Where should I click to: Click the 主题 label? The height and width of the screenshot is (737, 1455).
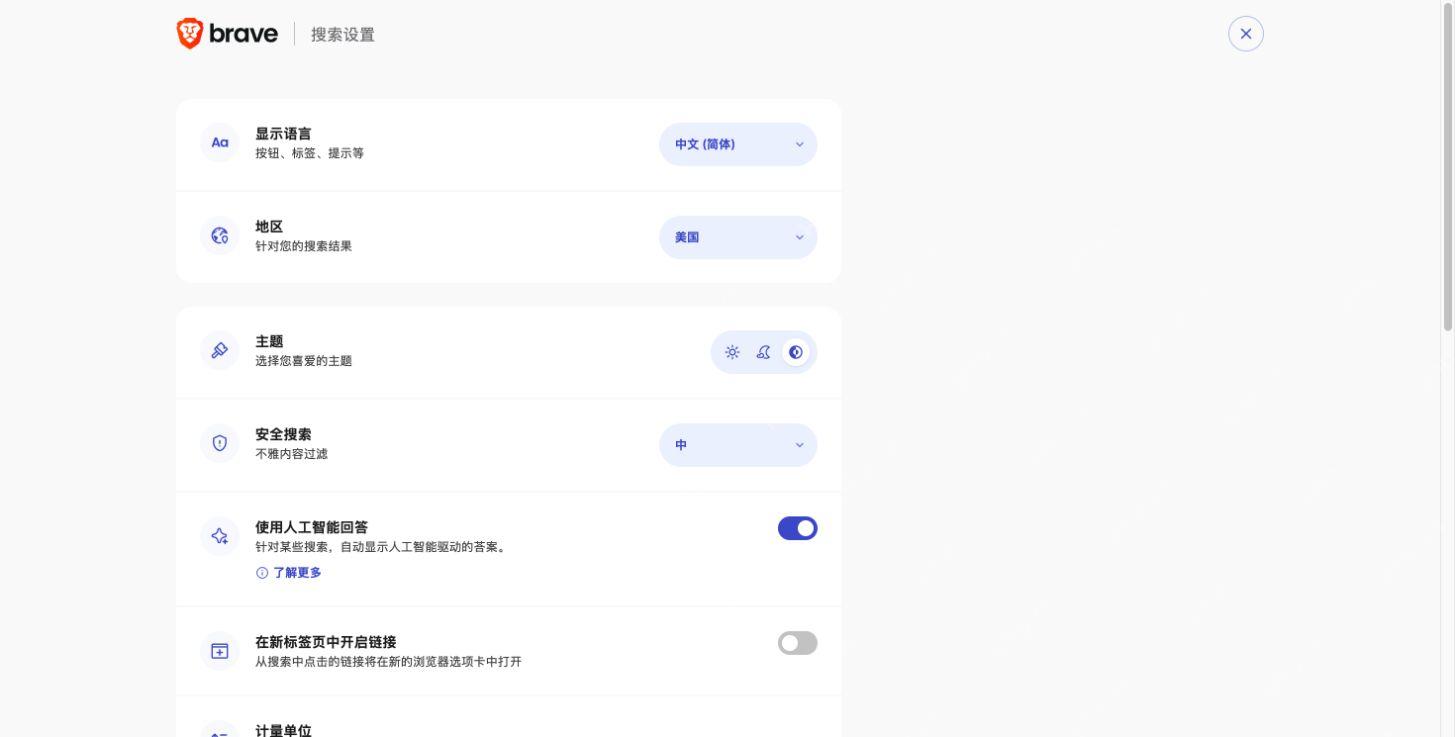point(269,341)
